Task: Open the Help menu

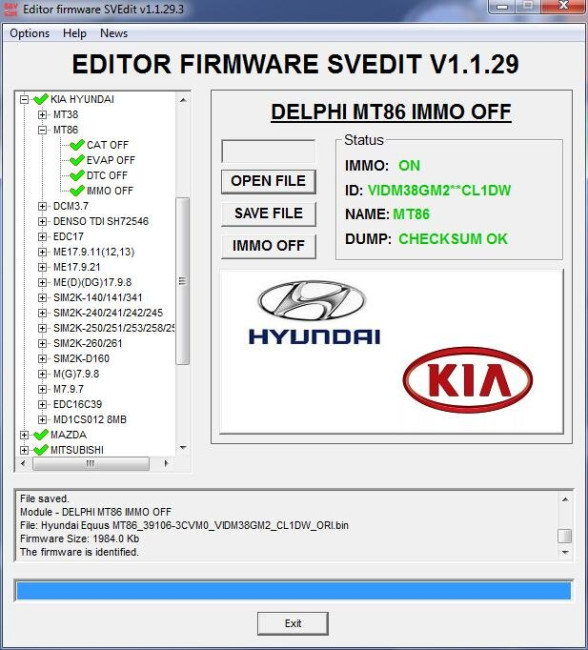Action: tap(75, 33)
